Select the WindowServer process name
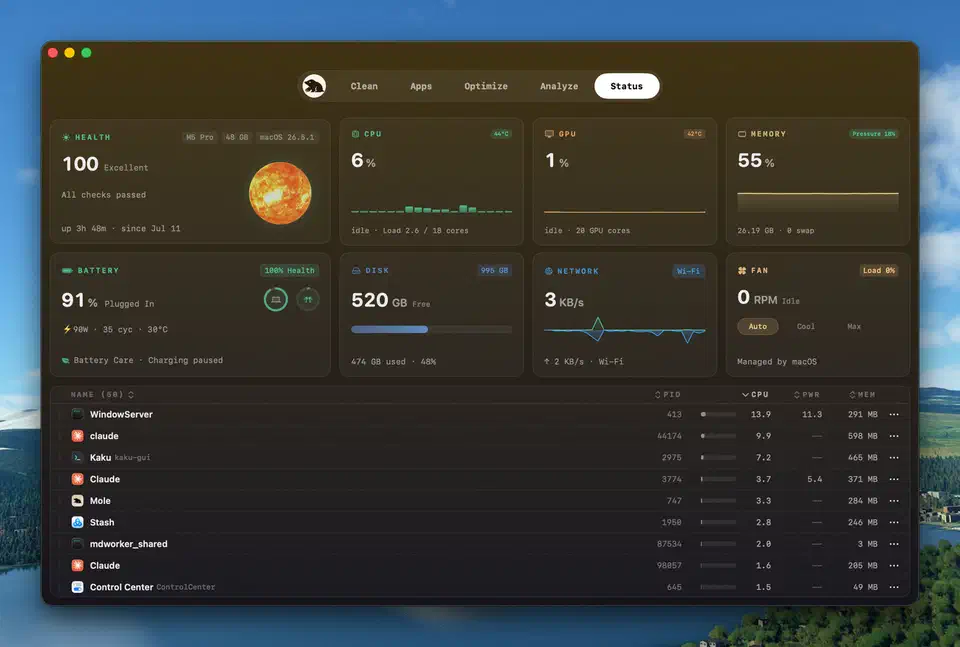 121,414
